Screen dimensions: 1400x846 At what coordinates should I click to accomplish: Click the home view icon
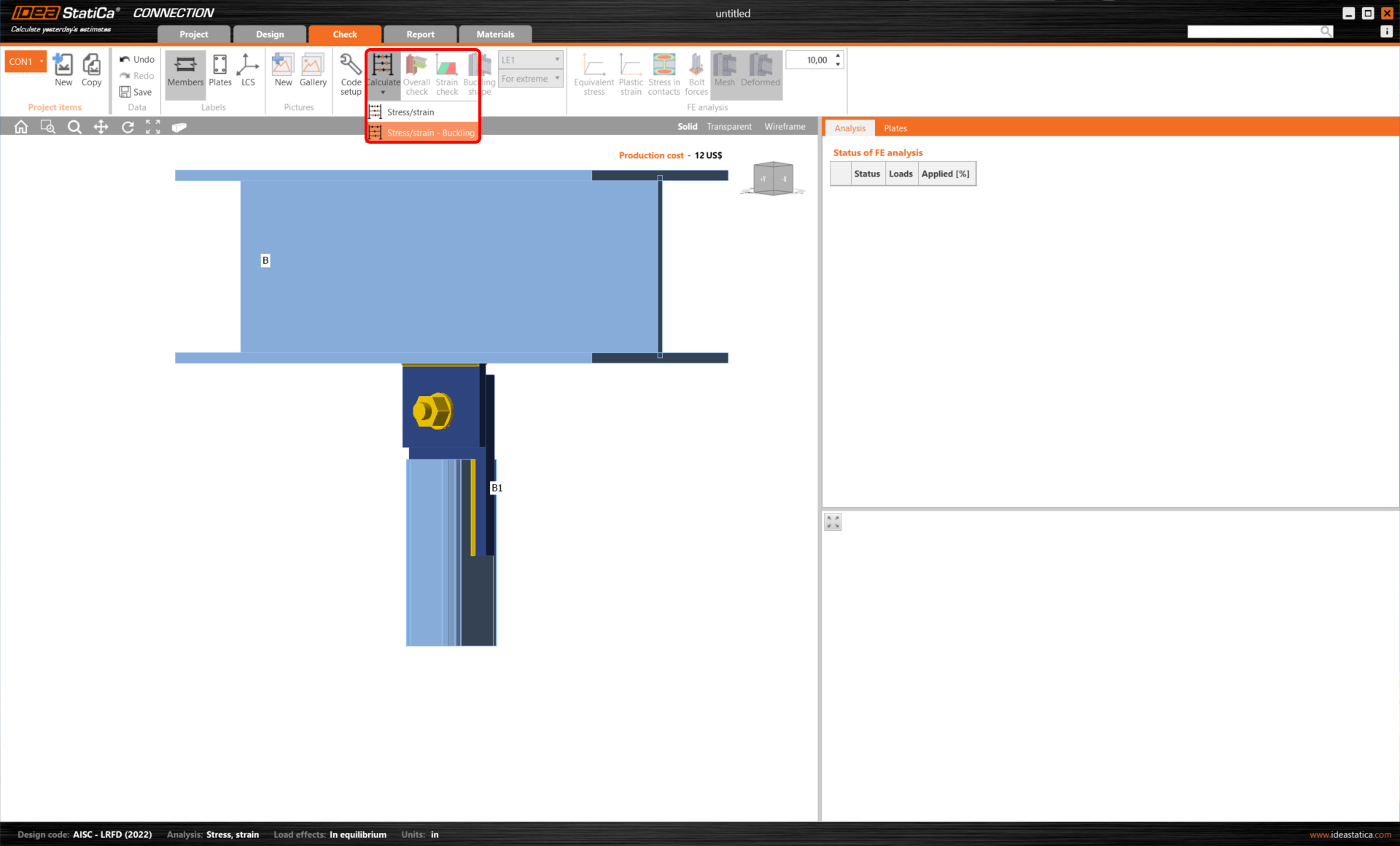click(x=20, y=126)
